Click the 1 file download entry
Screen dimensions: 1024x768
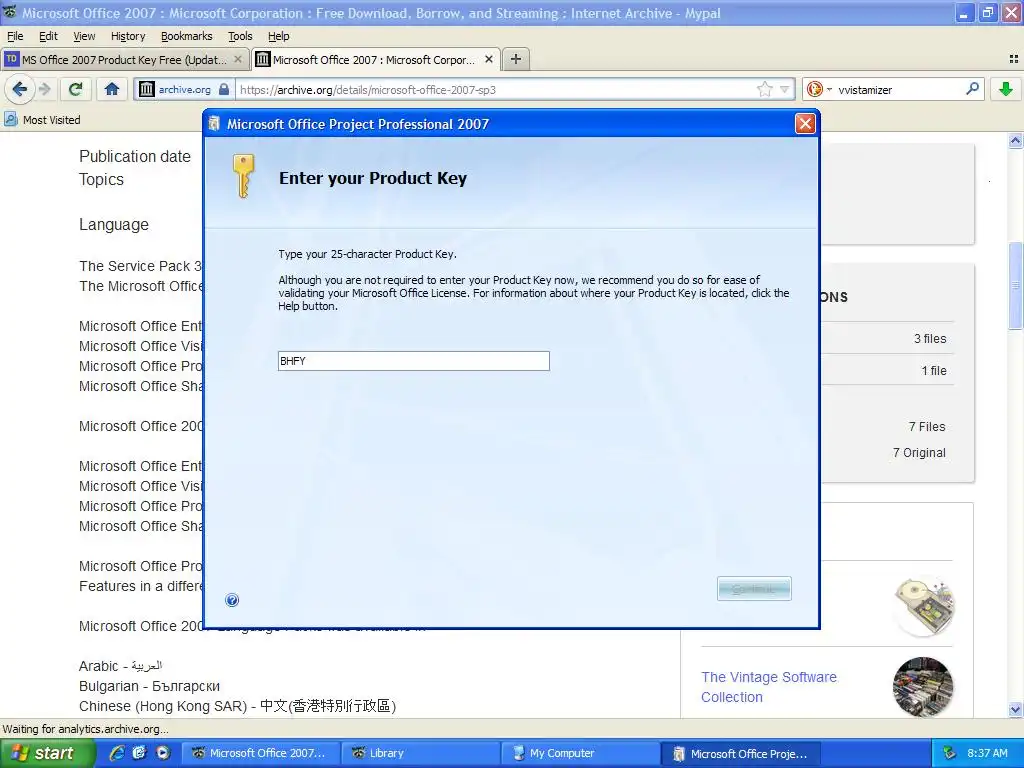point(934,370)
